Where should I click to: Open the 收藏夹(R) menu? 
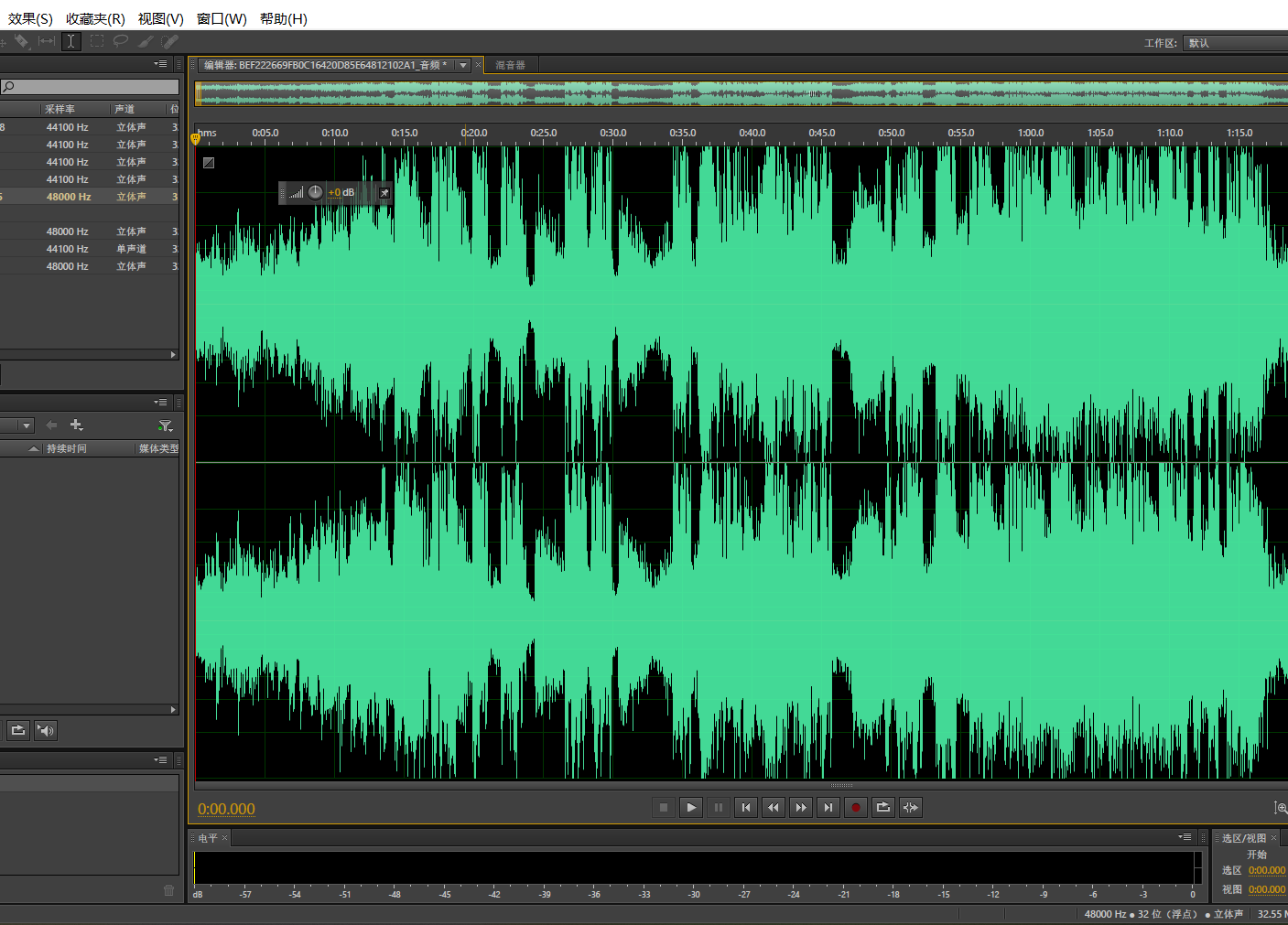coord(95,18)
